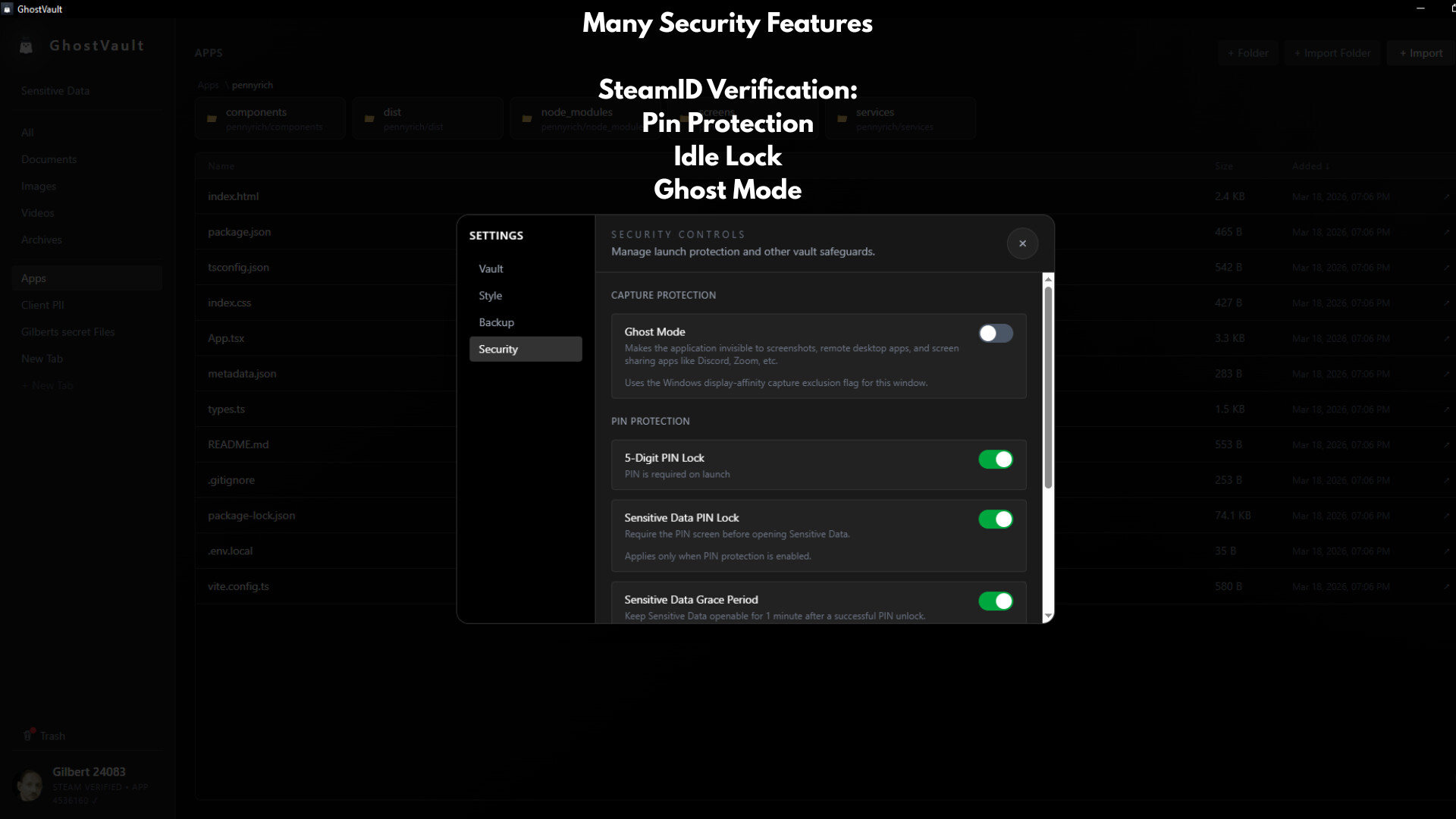This screenshot has width=1456, height=819.
Task: Click the Name column header to sort
Action: pos(221,166)
